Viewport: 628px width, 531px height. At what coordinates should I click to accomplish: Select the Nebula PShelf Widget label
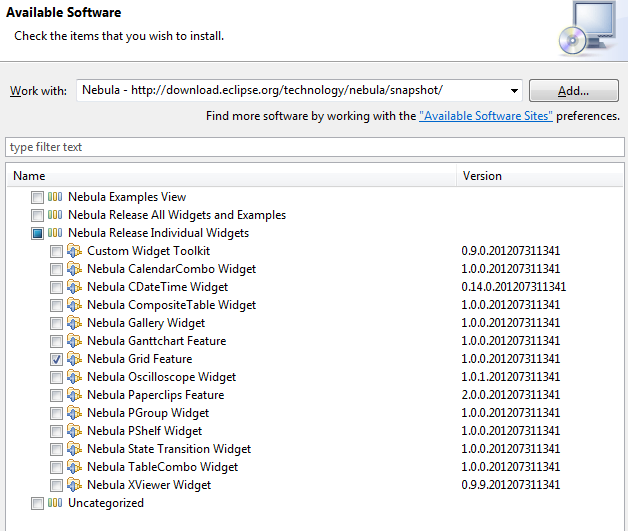pyautogui.click(x=145, y=431)
